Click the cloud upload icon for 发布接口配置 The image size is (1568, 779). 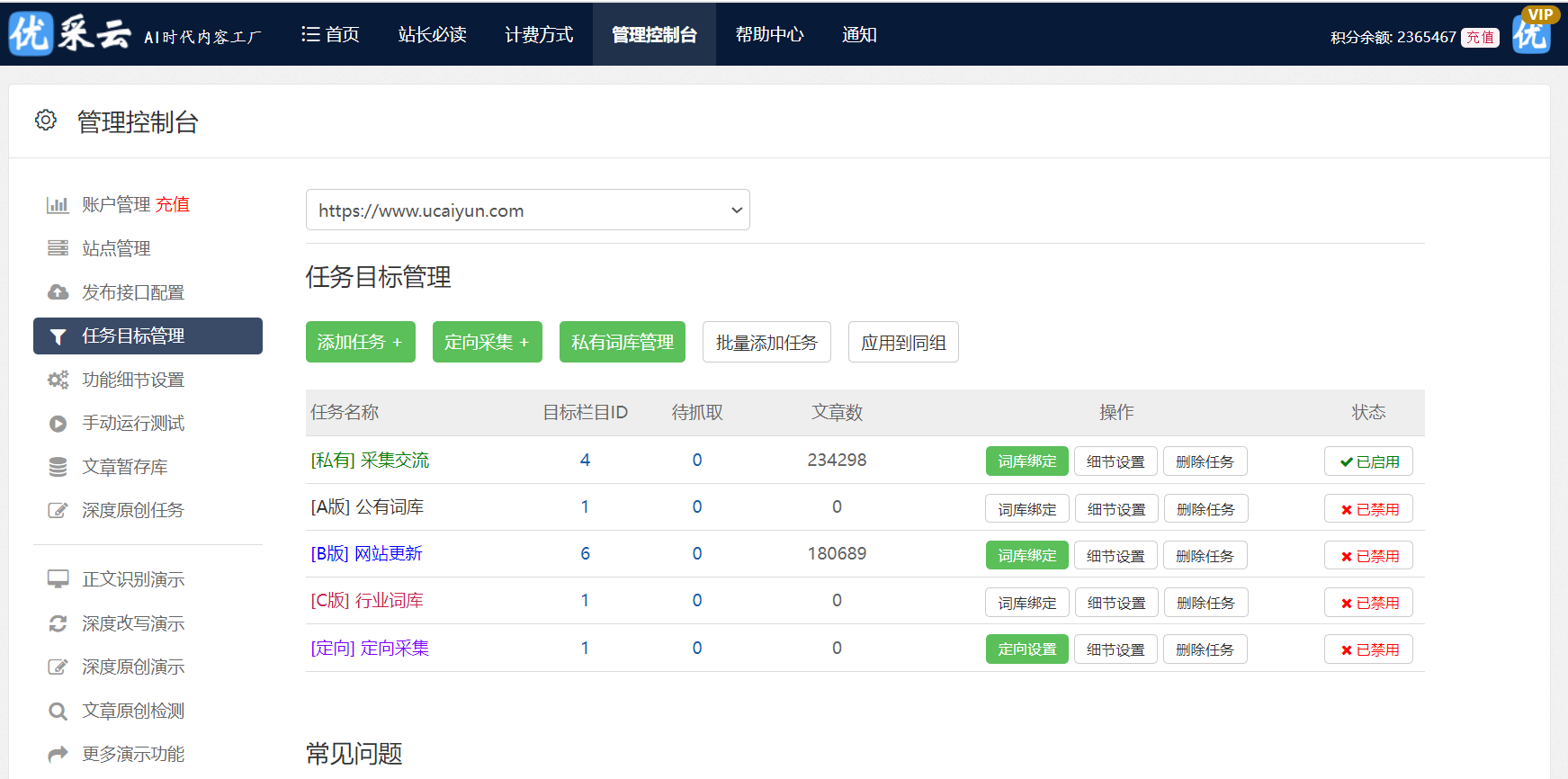58,292
